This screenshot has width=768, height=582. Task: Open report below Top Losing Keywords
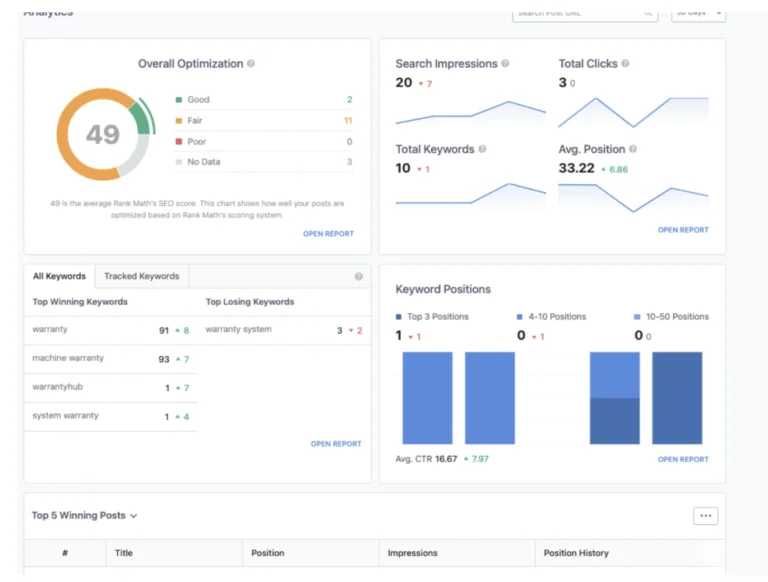point(336,444)
